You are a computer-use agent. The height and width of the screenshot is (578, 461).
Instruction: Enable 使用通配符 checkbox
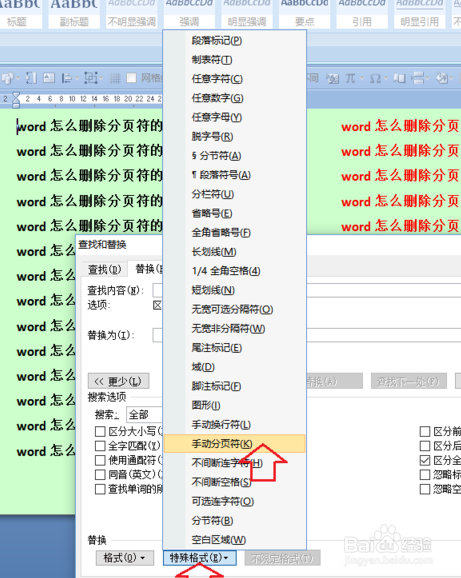[100, 460]
